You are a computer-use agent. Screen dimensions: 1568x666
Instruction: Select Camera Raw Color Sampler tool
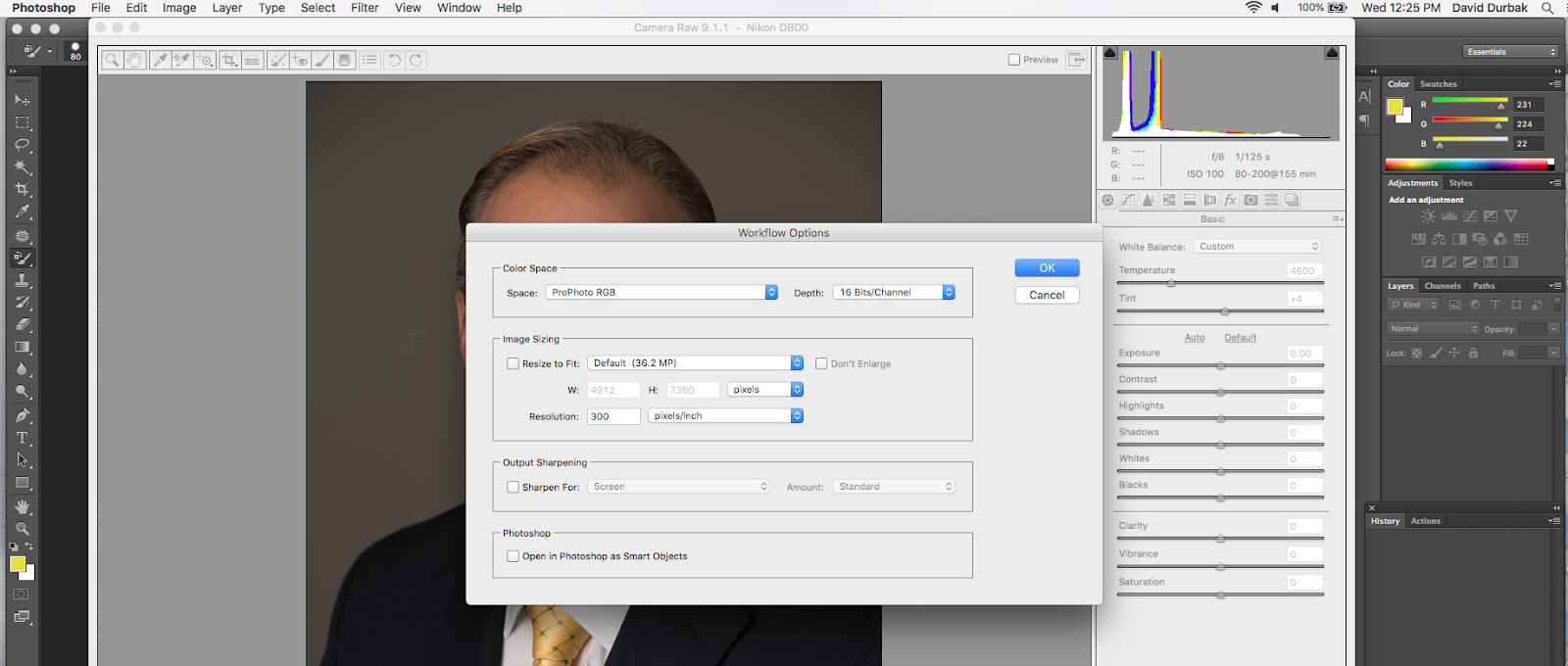(182, 60)
